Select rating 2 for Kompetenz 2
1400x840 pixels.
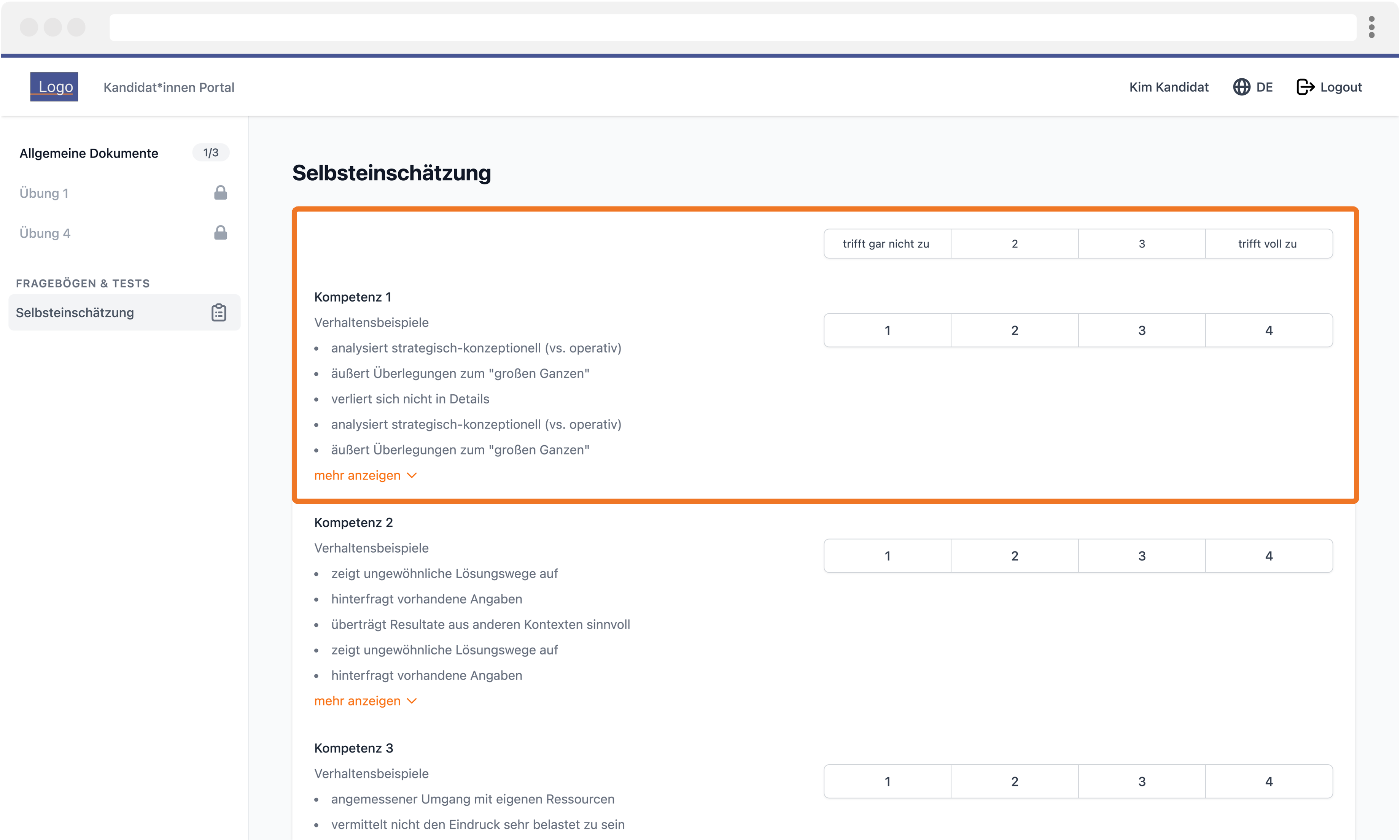coord(1015,556)
